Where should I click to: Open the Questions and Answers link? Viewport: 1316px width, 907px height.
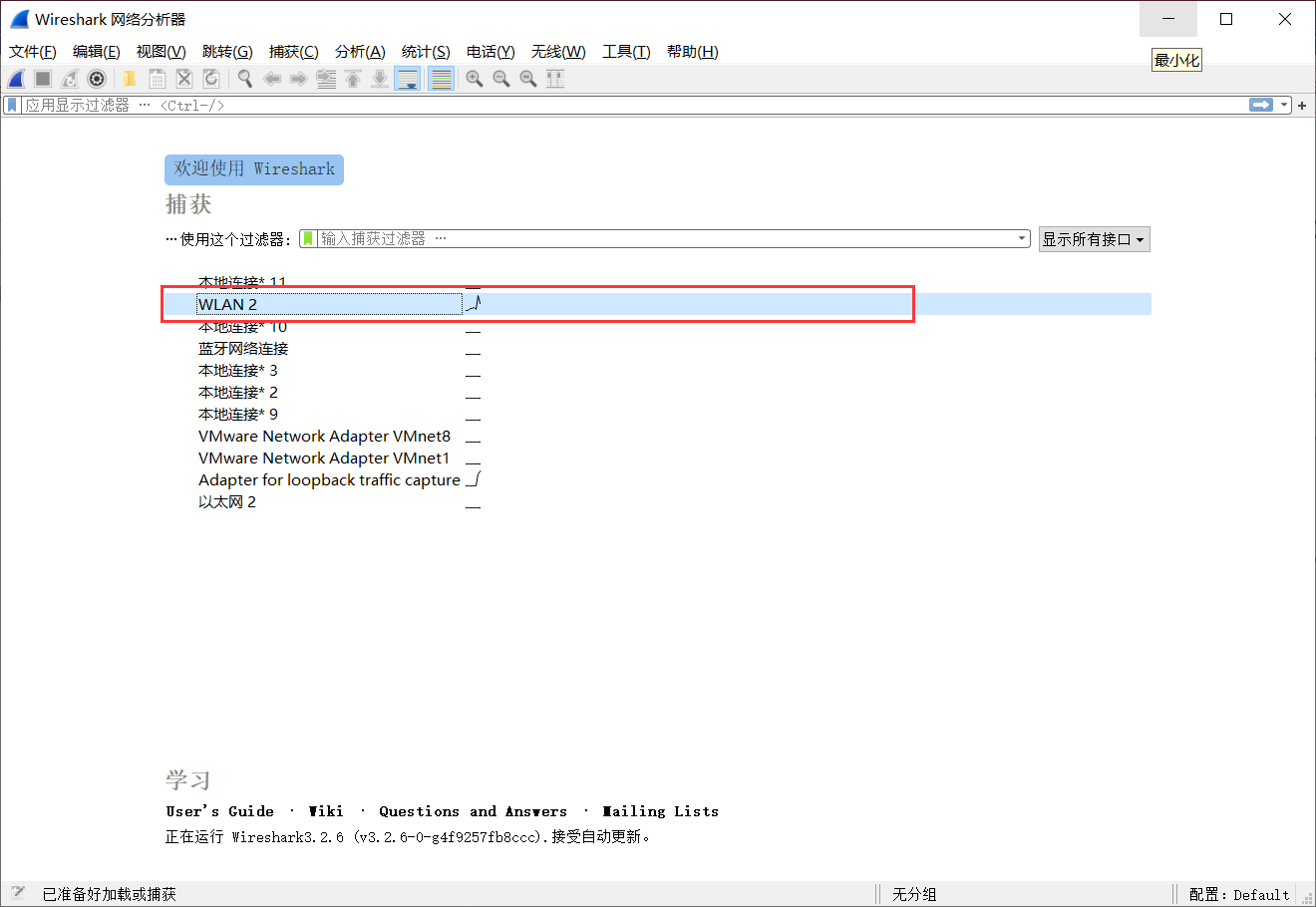pos(473,811)
